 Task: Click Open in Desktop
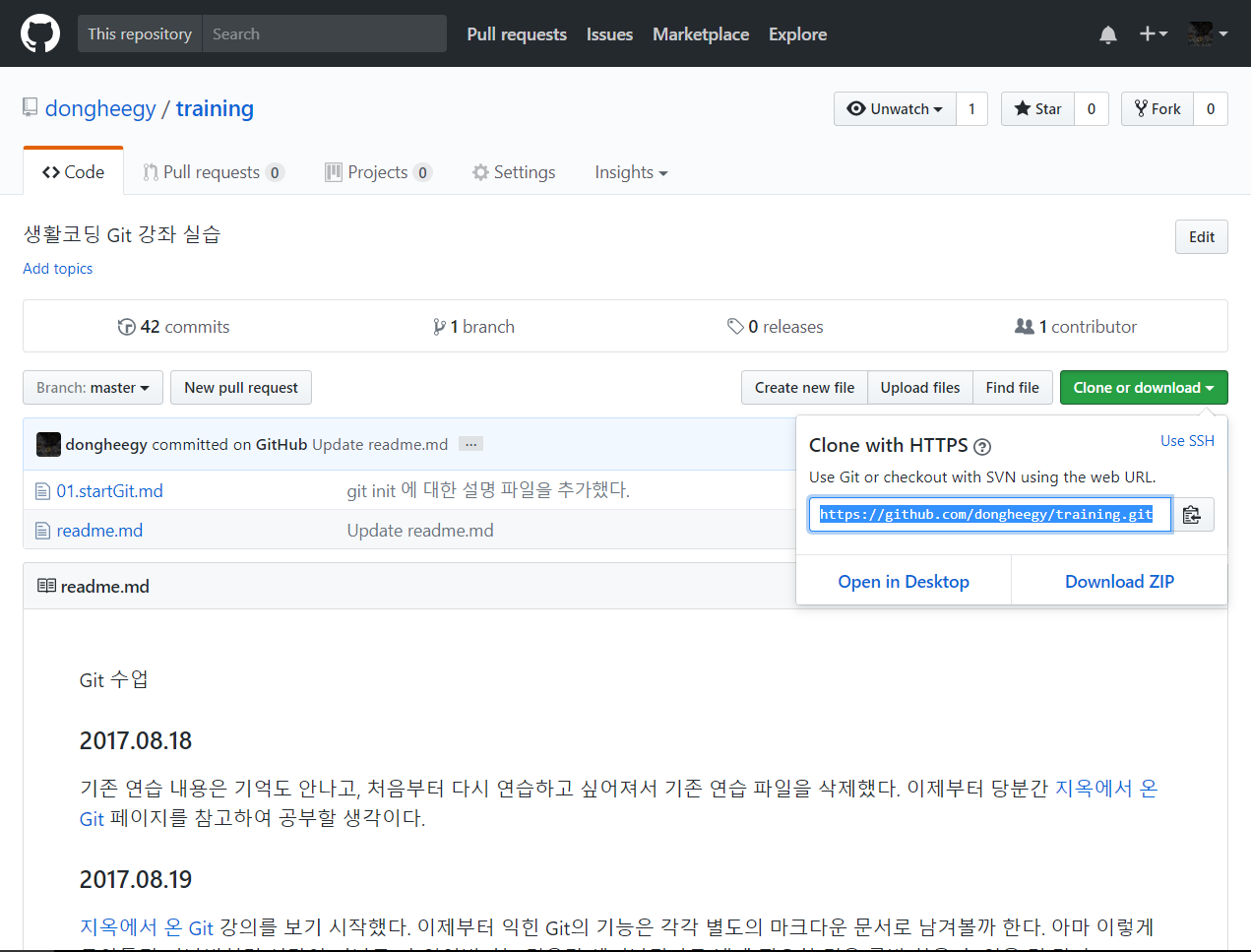904,581
